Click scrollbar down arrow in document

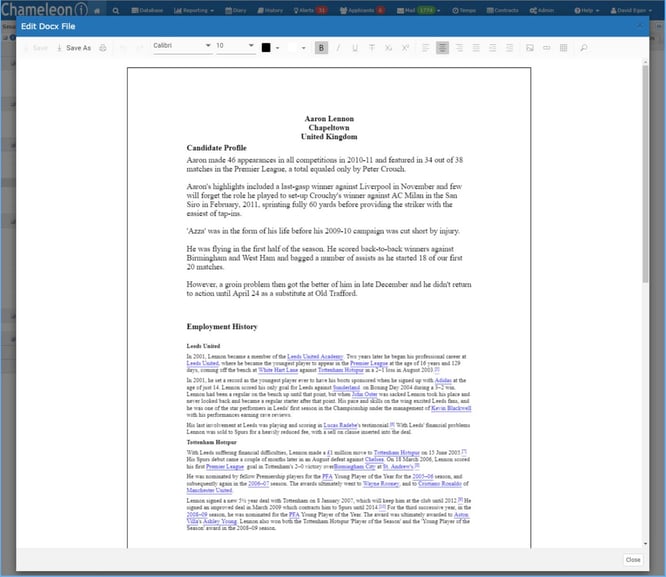645,543
